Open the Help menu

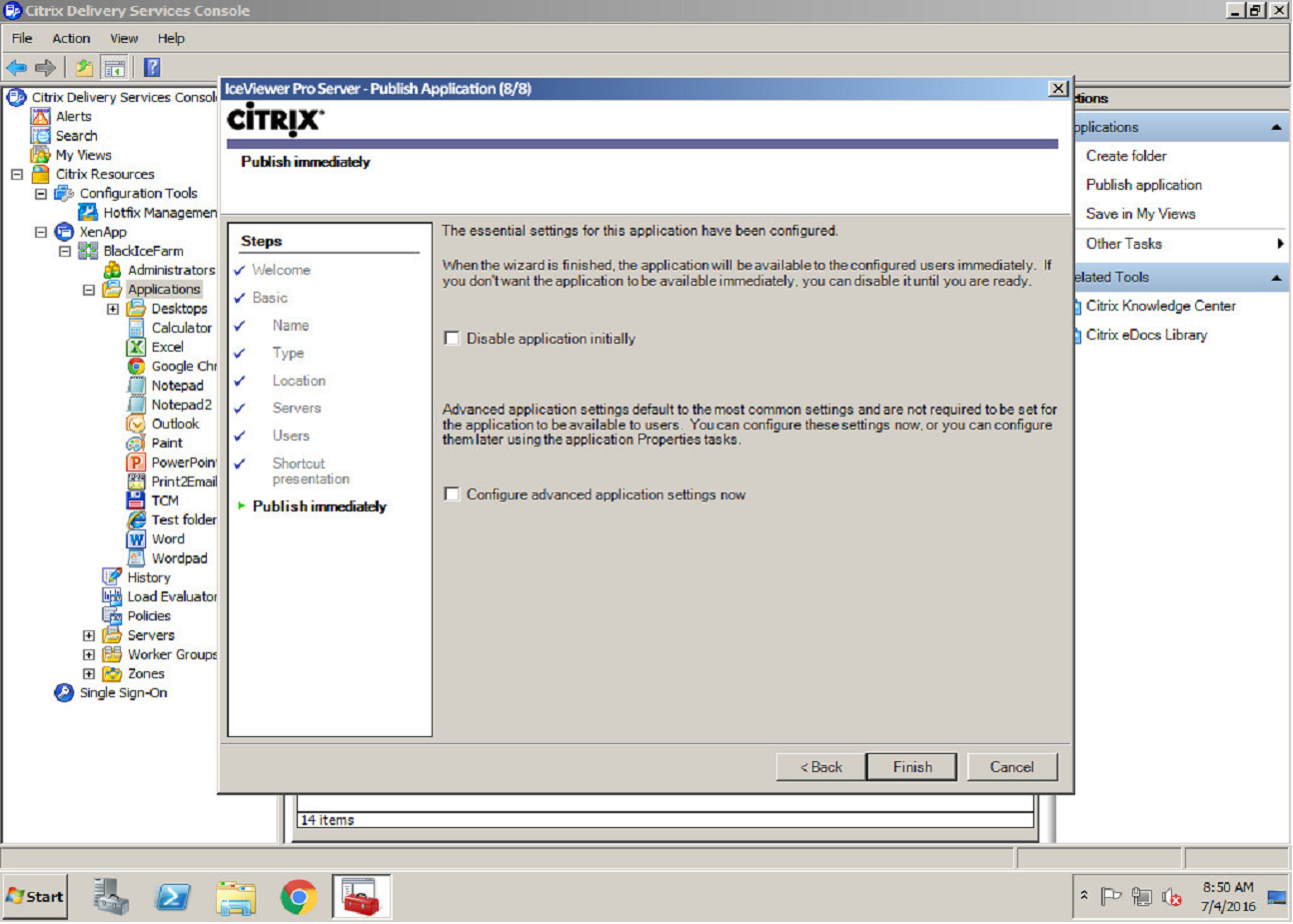[171, 39]
